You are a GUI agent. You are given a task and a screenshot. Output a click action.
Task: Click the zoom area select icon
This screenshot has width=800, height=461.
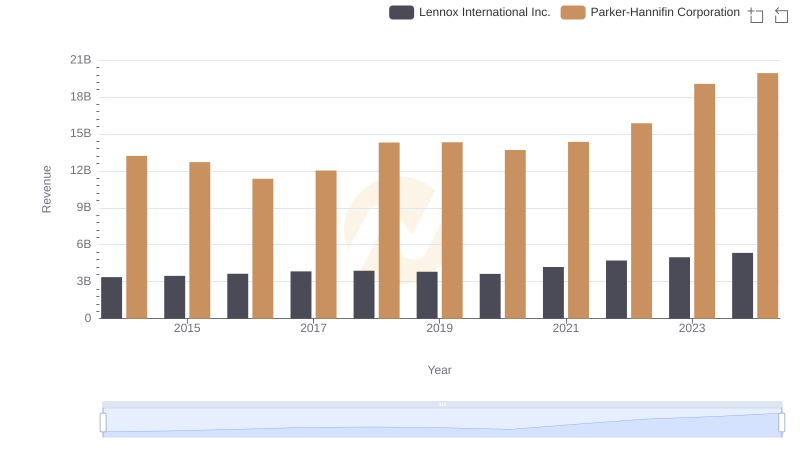pos(756,15)
